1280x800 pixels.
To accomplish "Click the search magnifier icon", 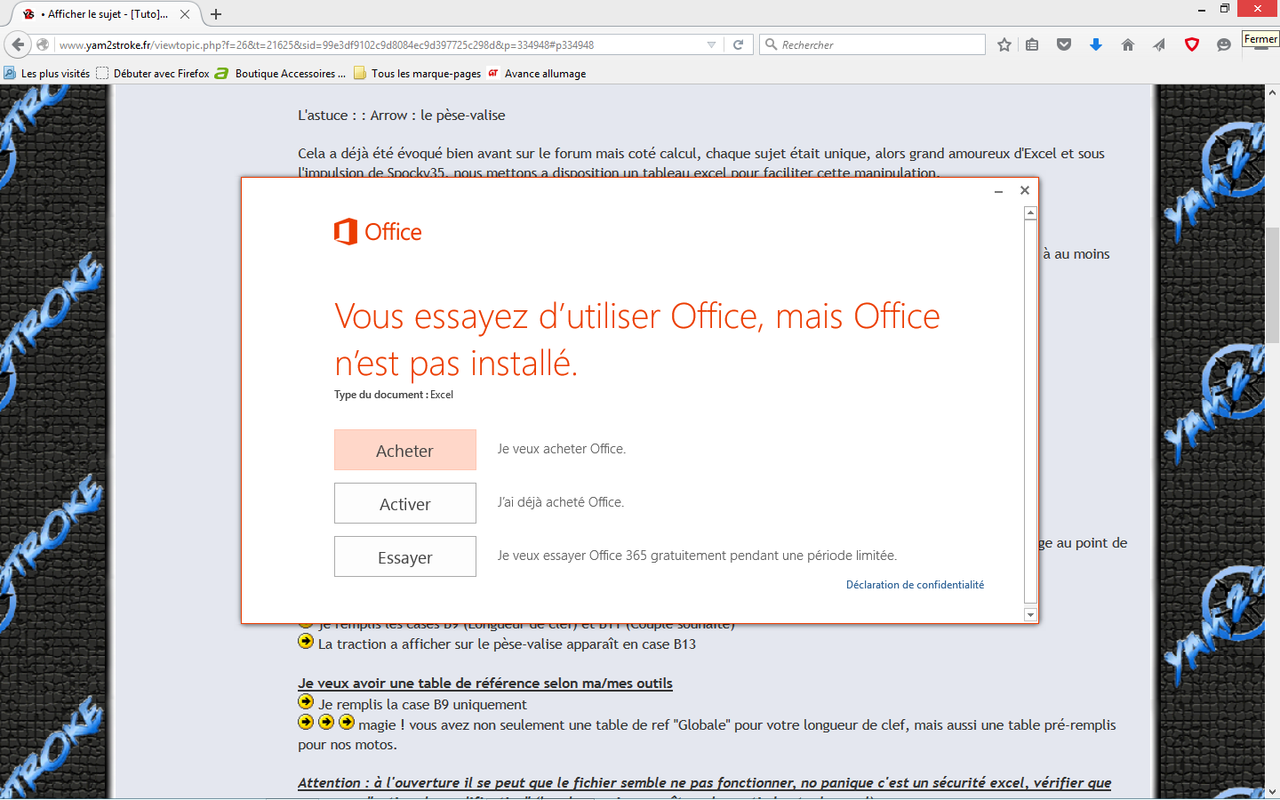I will click(770, 44).
